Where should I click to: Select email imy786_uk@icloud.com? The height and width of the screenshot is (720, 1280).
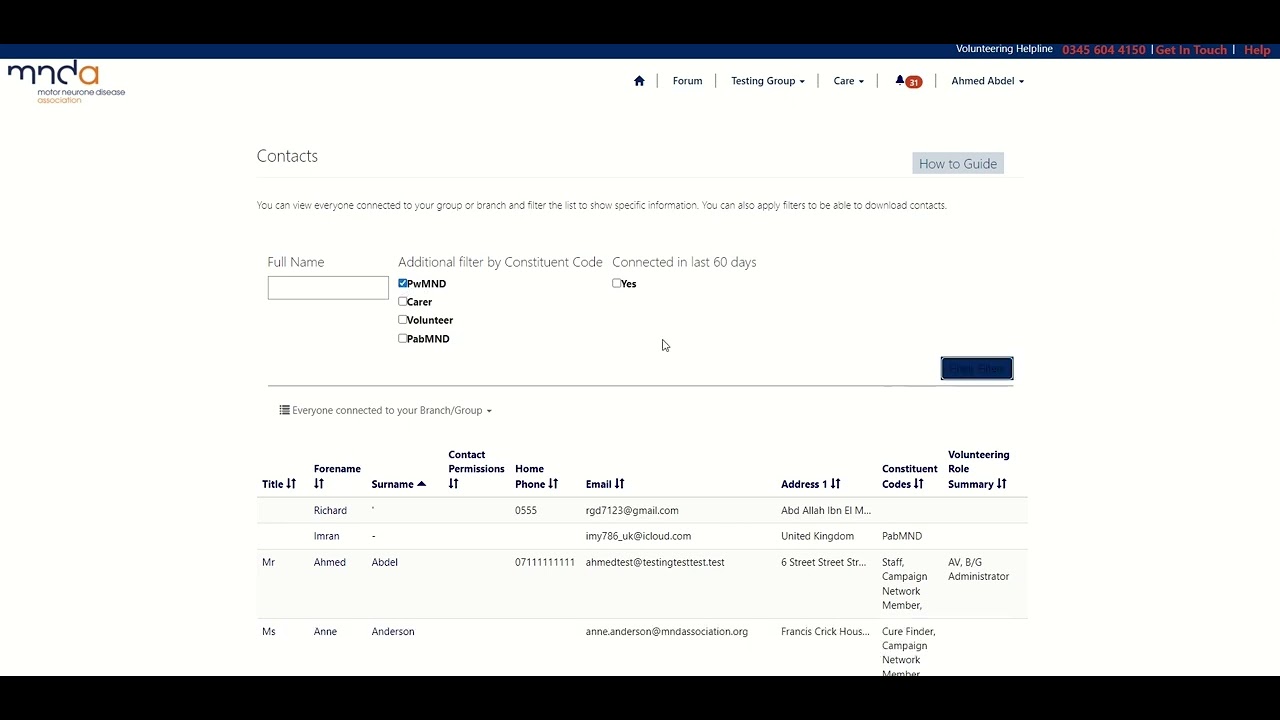click(638, 536)
